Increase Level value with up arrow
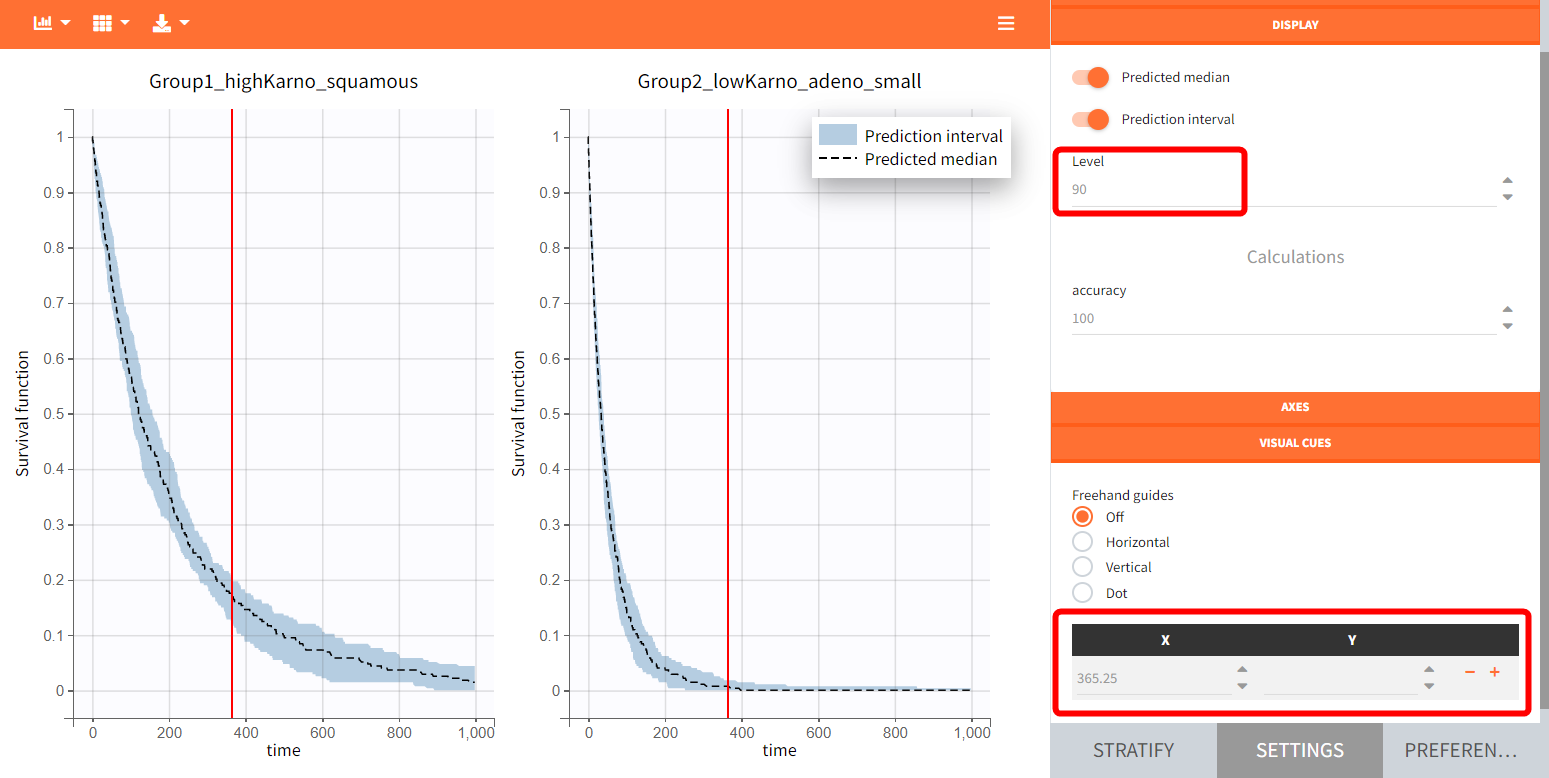The width and height of the screenshot is (1549, 778). (x=1508, y=181)
